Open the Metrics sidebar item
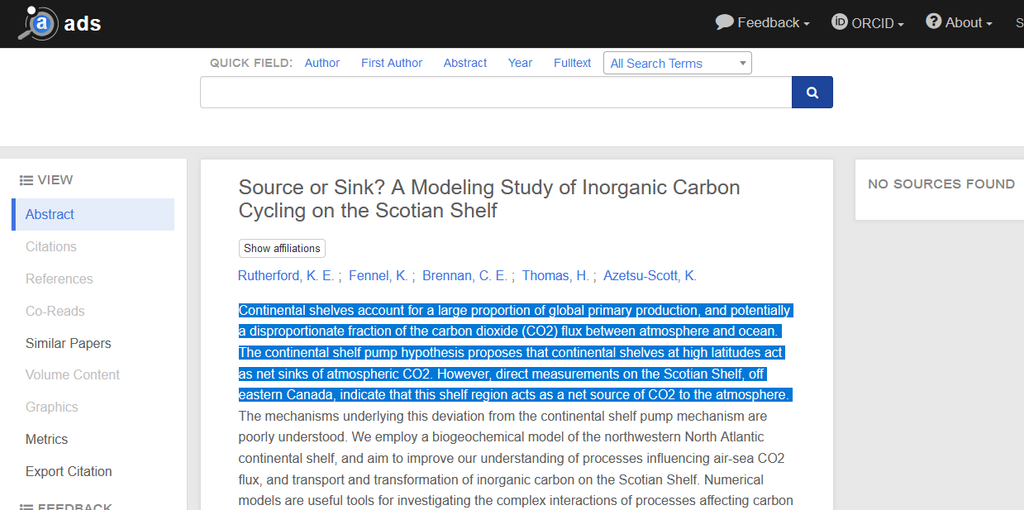The height and width of the screenshot is (510, 1024). pos(47,439)
